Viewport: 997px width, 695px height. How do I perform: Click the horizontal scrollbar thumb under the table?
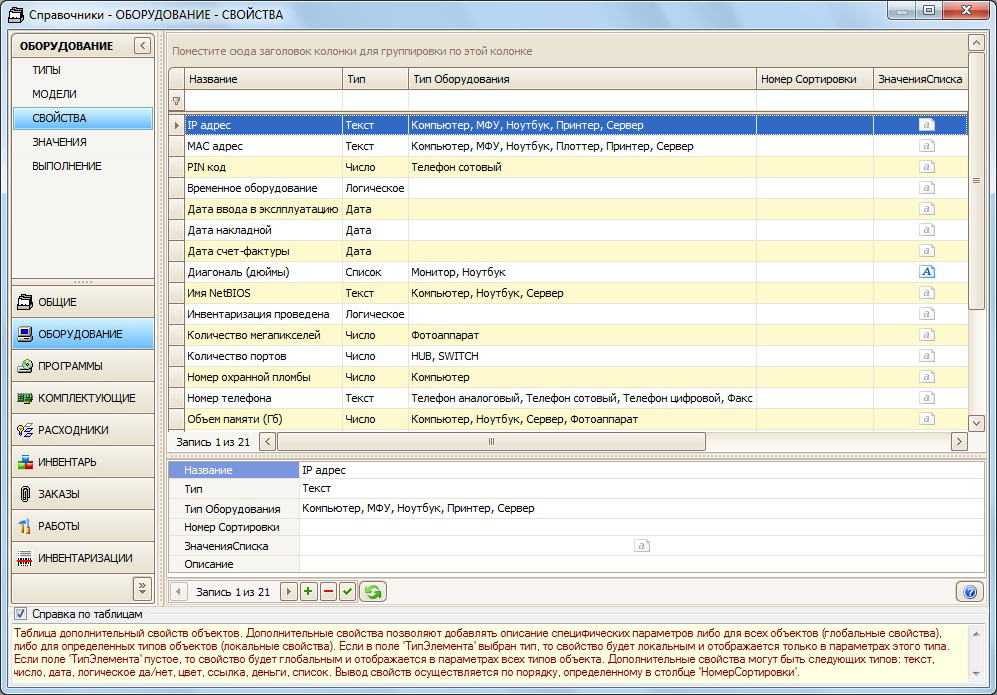click(x=490, y=441)
